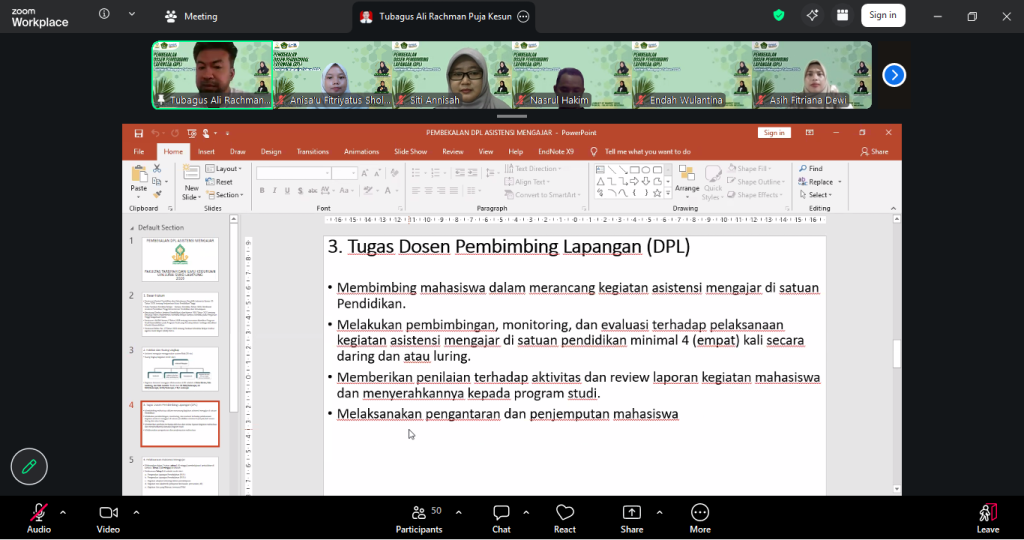Image resolution: width=1024 pixels, height=540 pixels.
Task: Open the Participants panel
Action: (418, 518)
